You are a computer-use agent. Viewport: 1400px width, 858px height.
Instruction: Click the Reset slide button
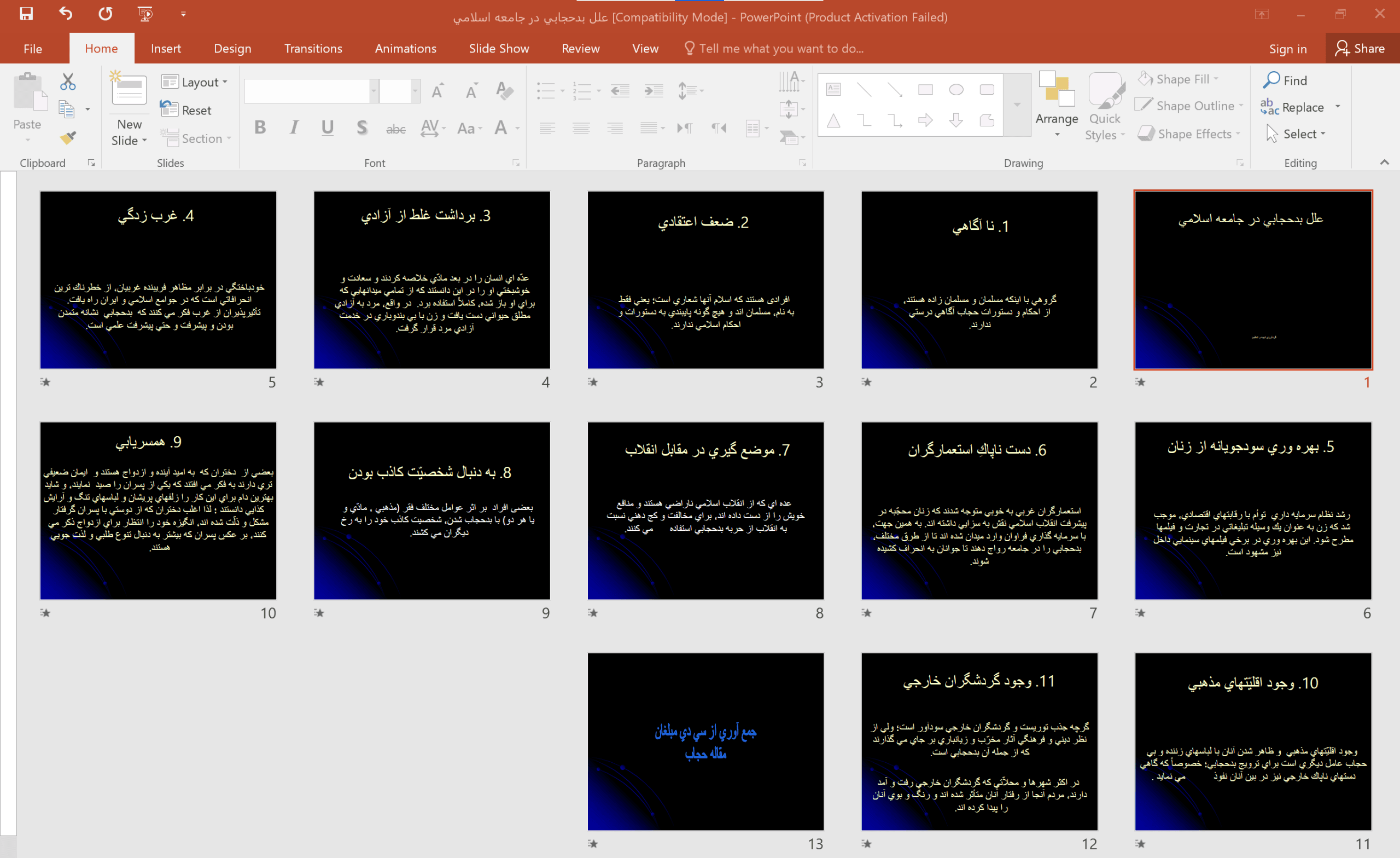tap(186, 110)
